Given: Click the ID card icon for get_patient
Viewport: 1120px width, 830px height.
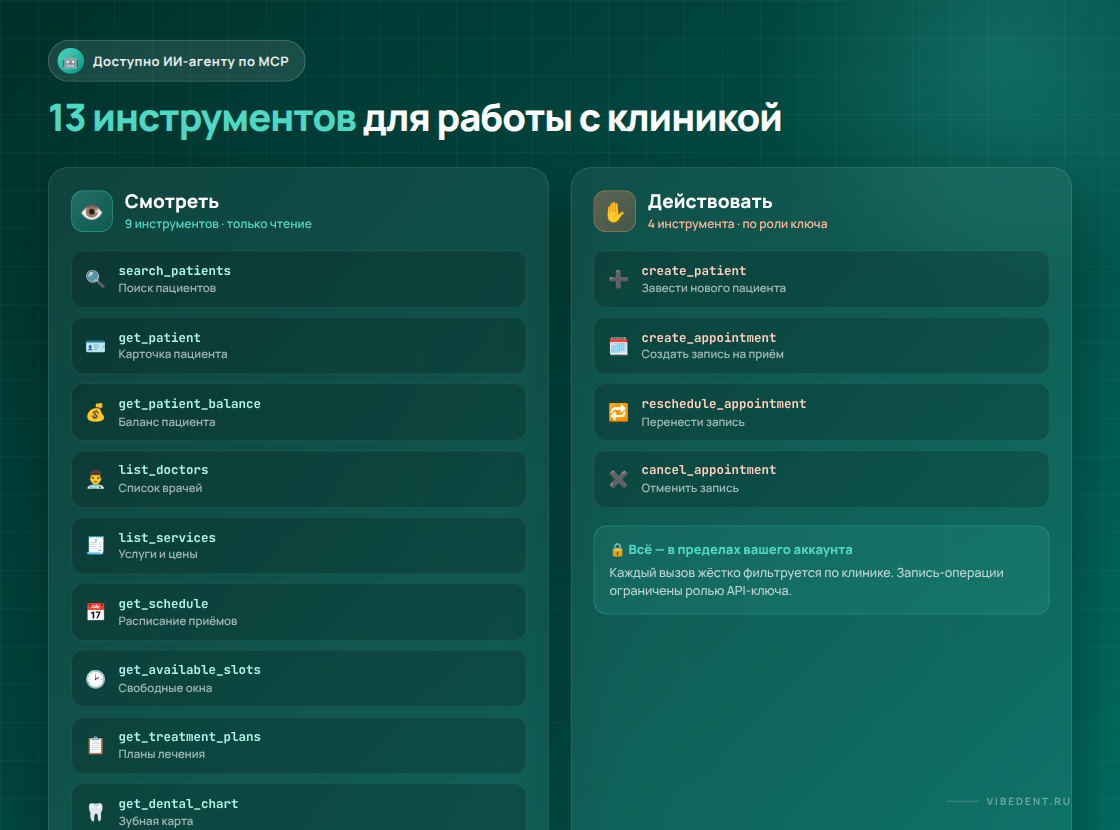Looking at the screenshot, I should point(95,346).
